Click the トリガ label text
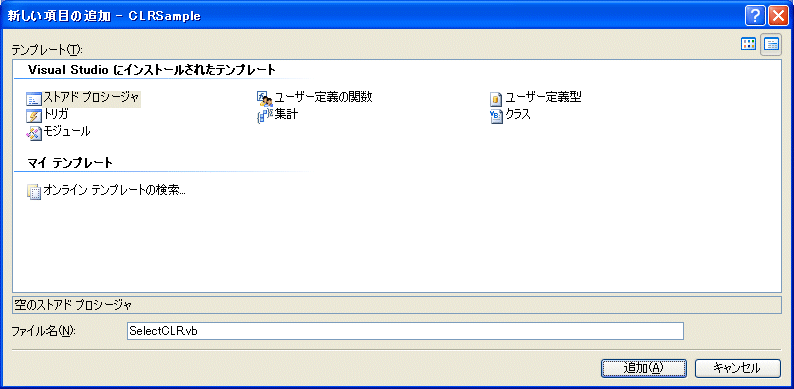This screenshot has width=794, height=389. click(56, 114)
